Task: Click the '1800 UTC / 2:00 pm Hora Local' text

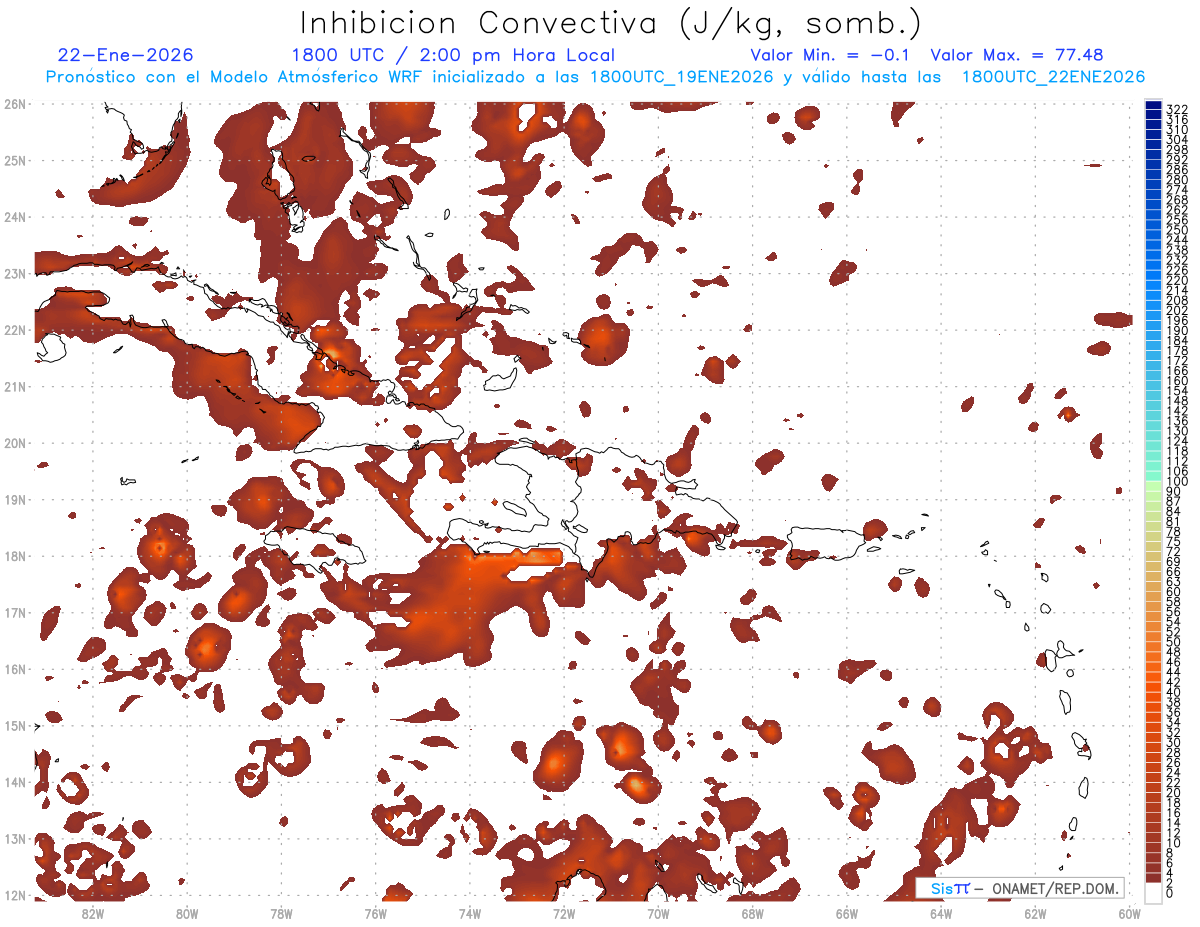Action: tap(453, 56)
